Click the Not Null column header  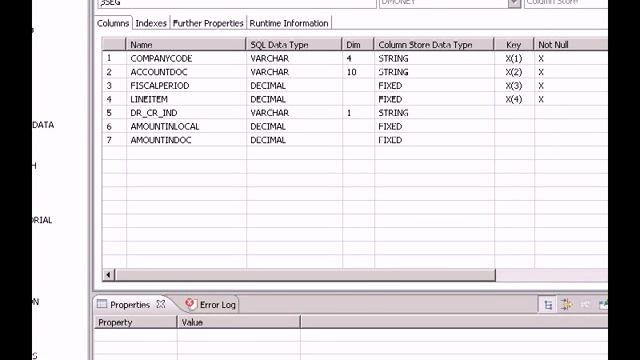coord(571,44)
